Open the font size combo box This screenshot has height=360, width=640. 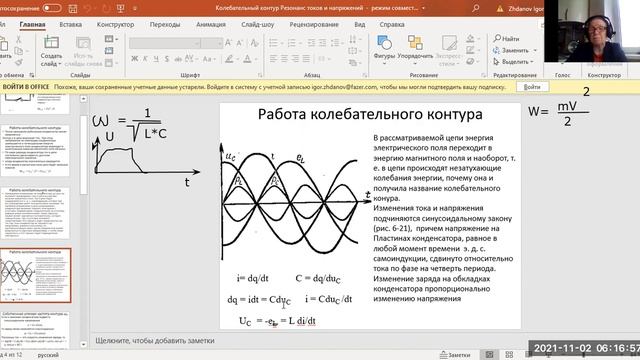(212, 43)
